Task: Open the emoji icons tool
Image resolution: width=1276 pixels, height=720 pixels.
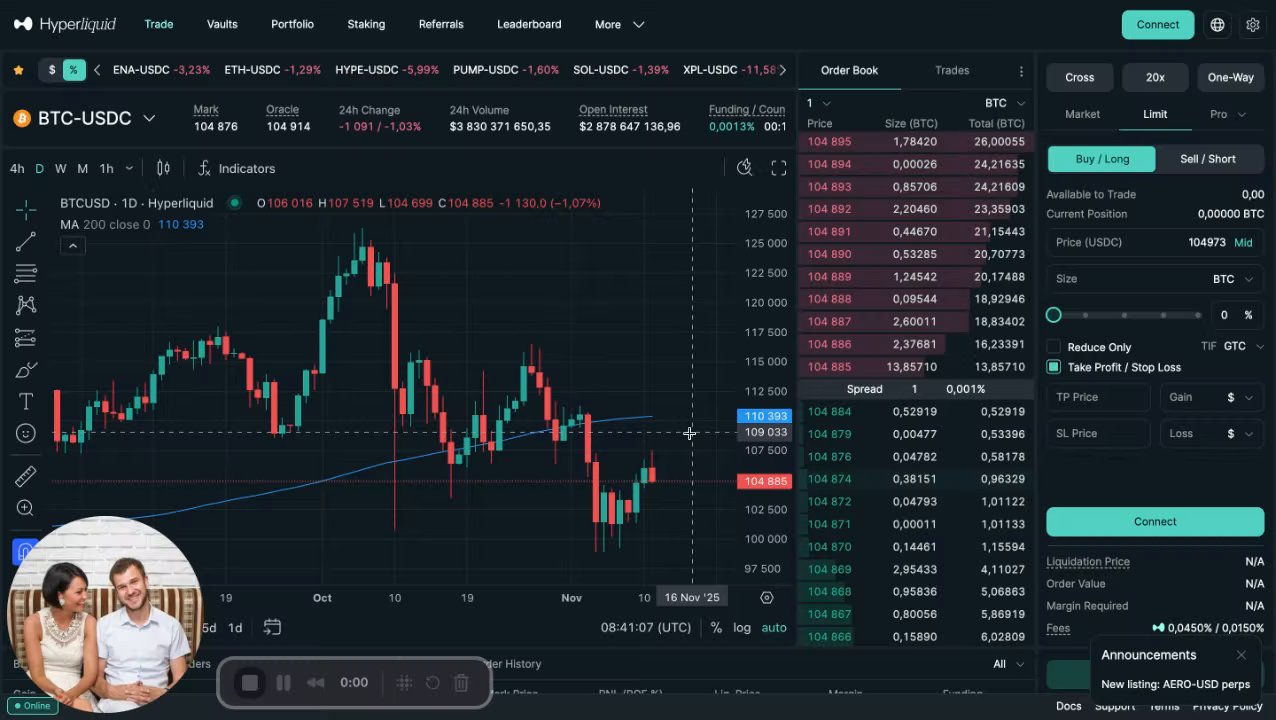Action: click(x=26, y=433)
